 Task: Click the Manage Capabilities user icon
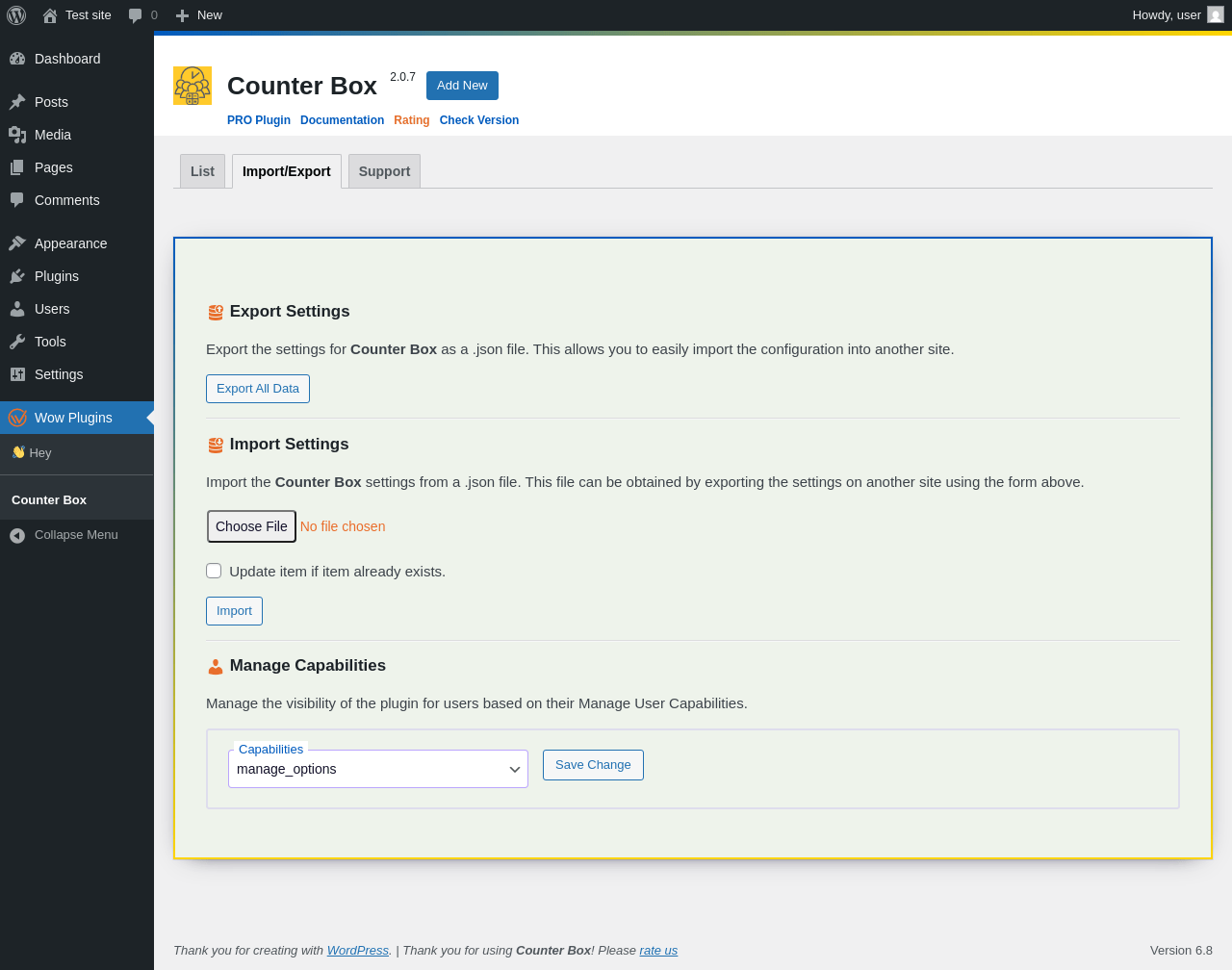216,666
